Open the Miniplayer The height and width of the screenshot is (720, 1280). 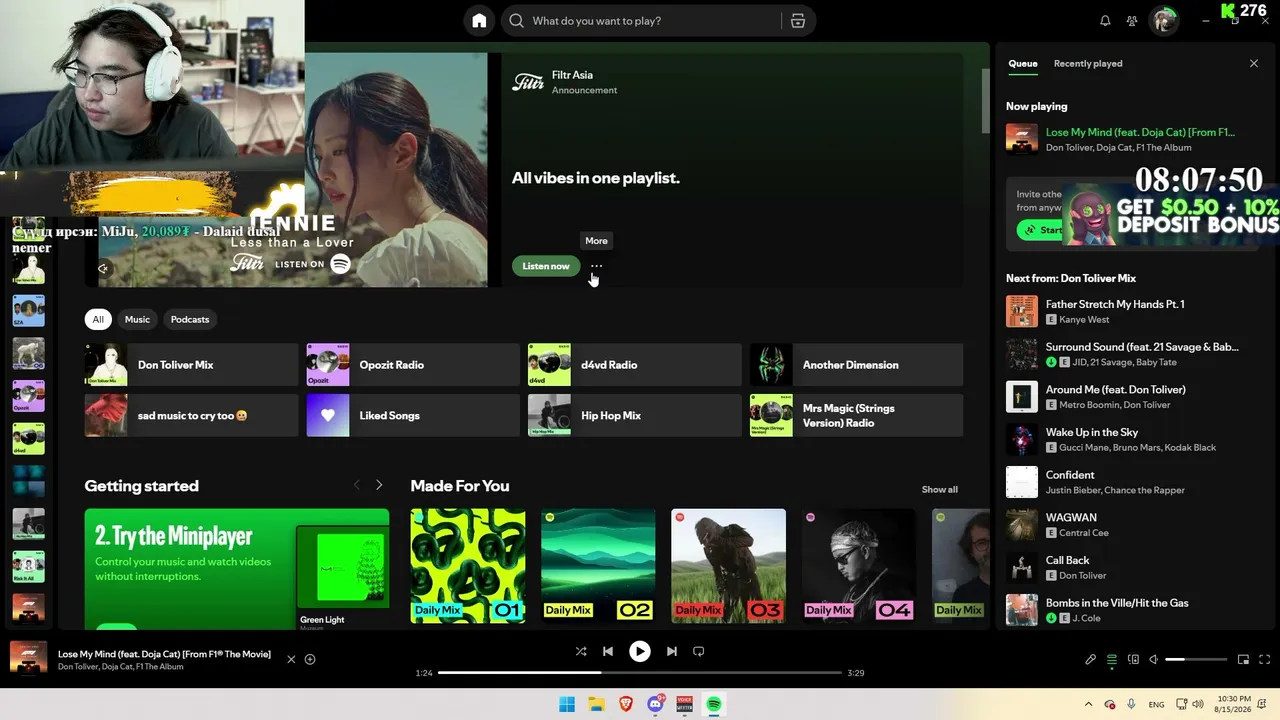[x=1244, y=660]
